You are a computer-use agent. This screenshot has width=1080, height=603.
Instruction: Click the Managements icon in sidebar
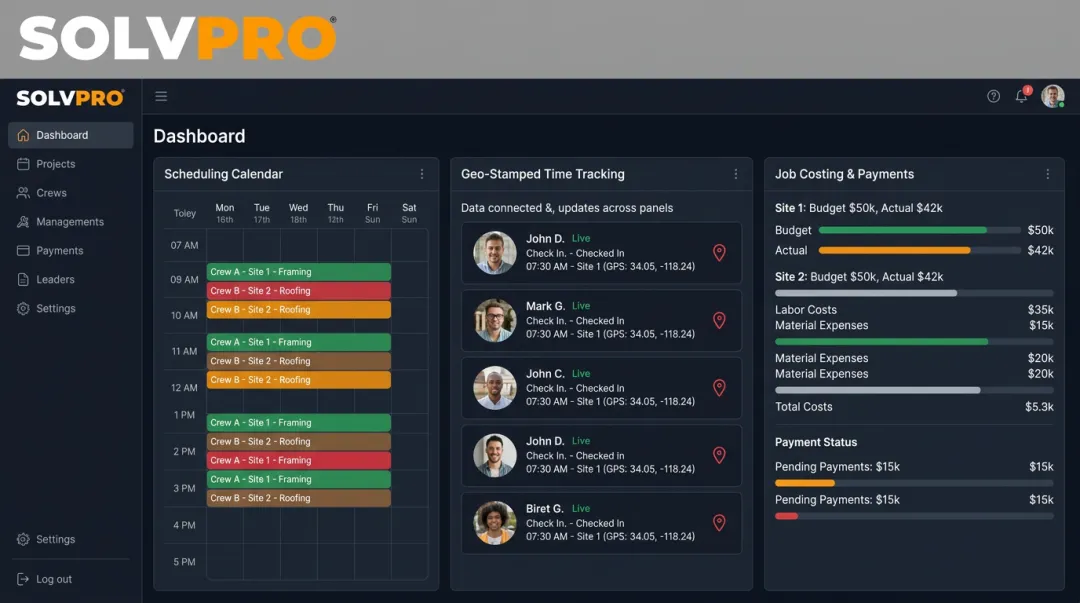click(23, 222)
